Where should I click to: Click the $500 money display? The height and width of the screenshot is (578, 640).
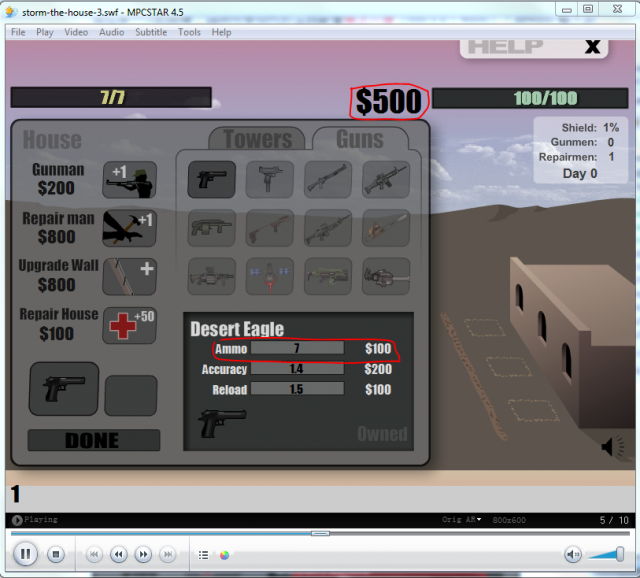[x=389, y=101]
